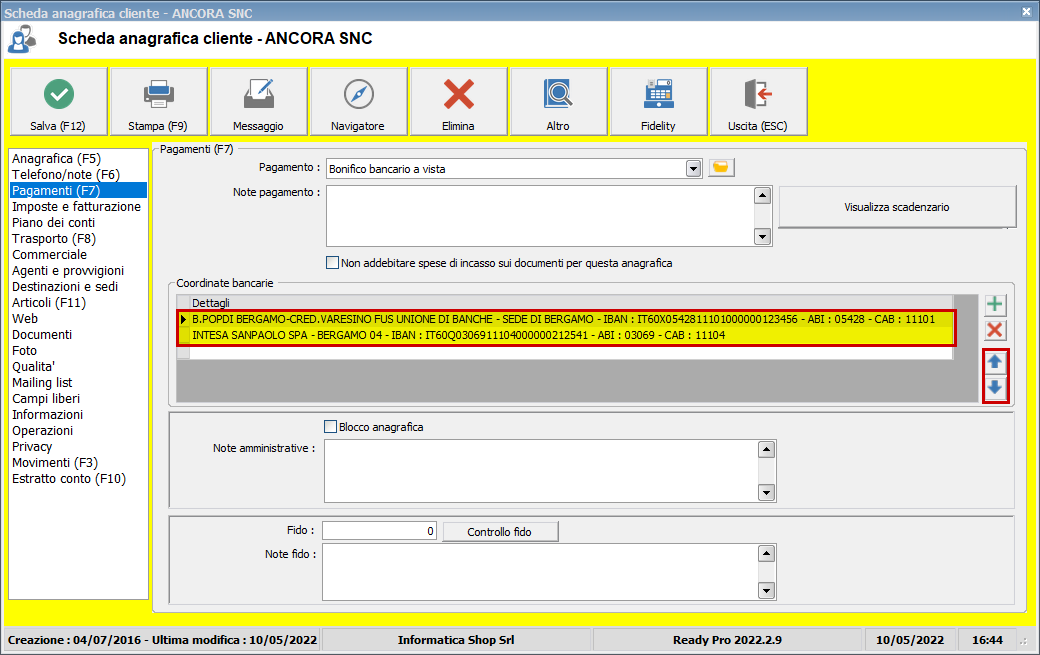1040x655 pixels.
Task: Open the Fidelity card function
Action: (659, 101)
